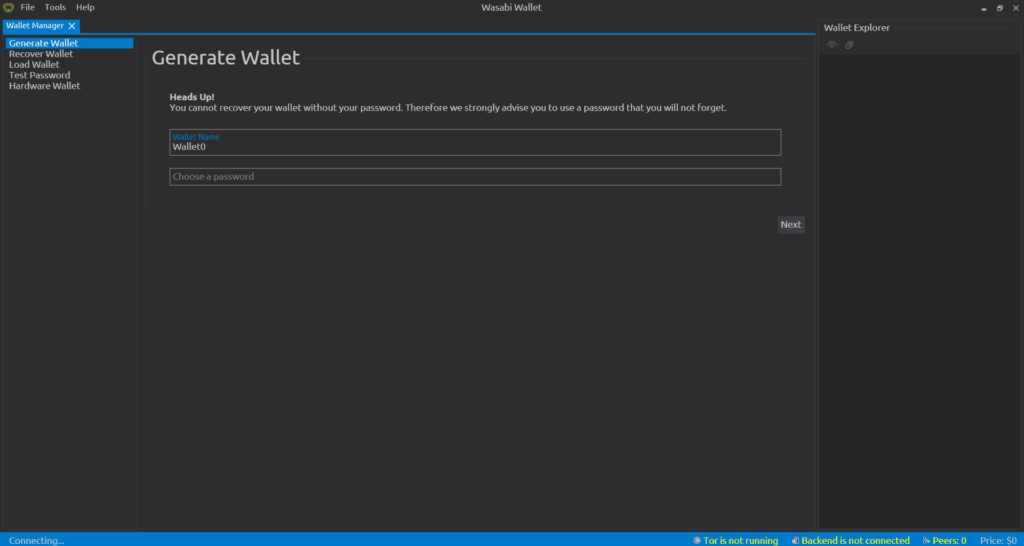Toggle the eye icon in Wallet Explorer
The image size is (1024, 546).
pyautogui.click(x=832, y=45)
